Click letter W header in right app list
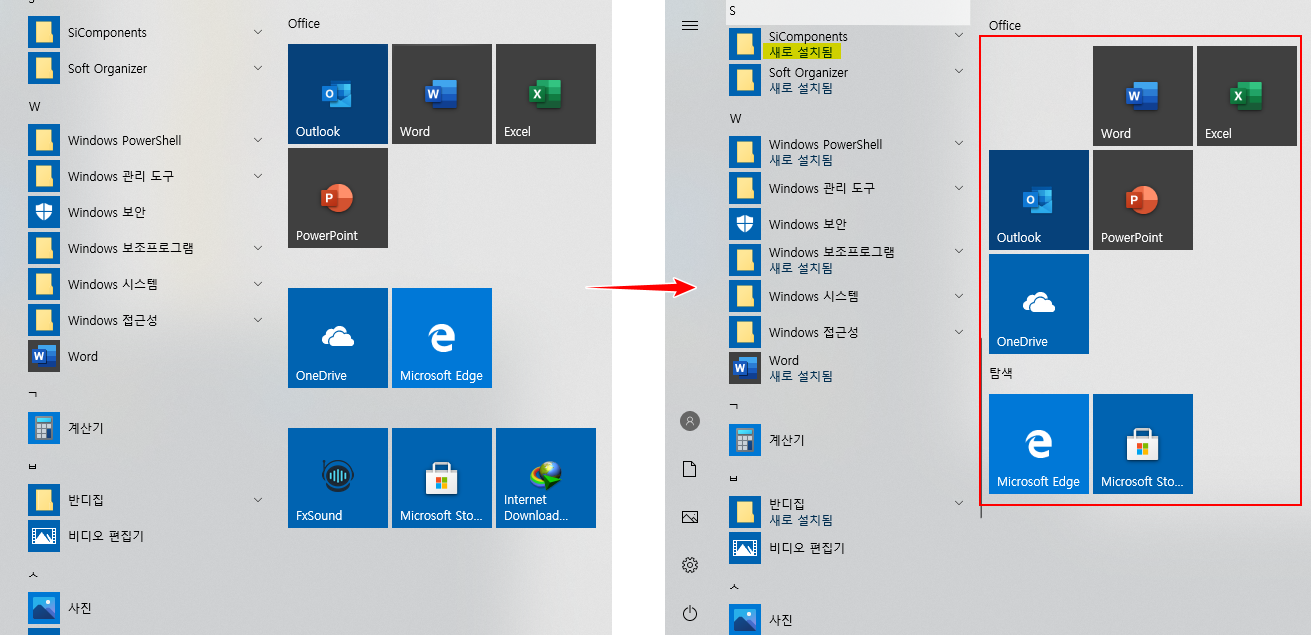The width and height of the screenshot is (1311, 635). (735, 118)
